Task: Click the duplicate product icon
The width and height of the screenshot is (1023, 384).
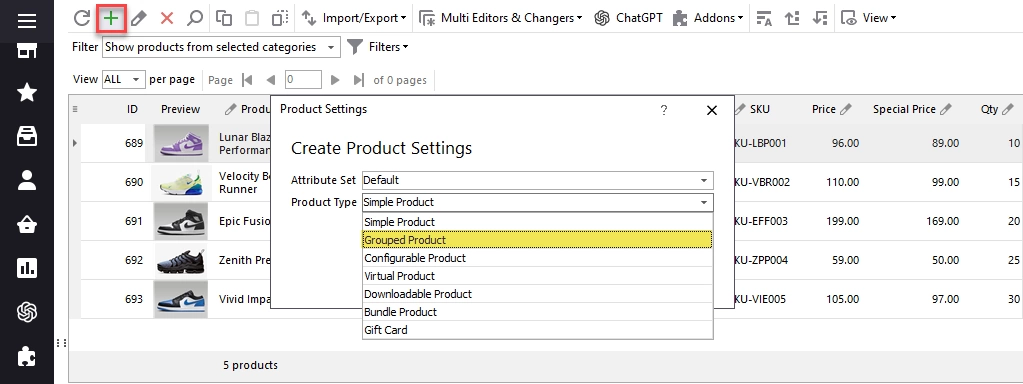Action: pos(280,18)
